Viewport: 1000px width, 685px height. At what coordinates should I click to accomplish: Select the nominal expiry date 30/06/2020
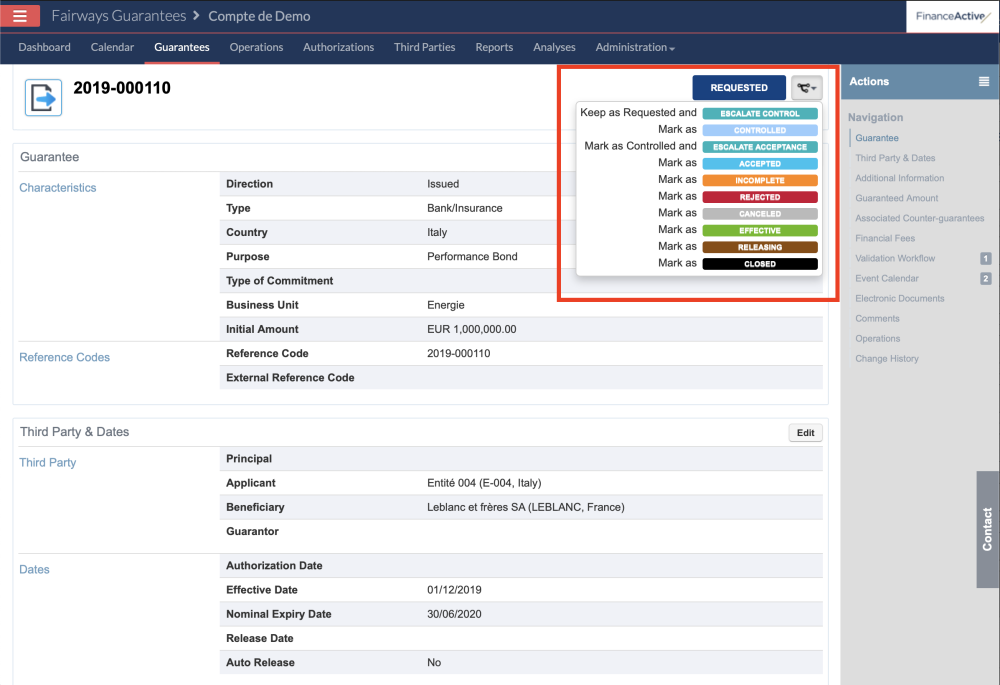click(454, 614)
